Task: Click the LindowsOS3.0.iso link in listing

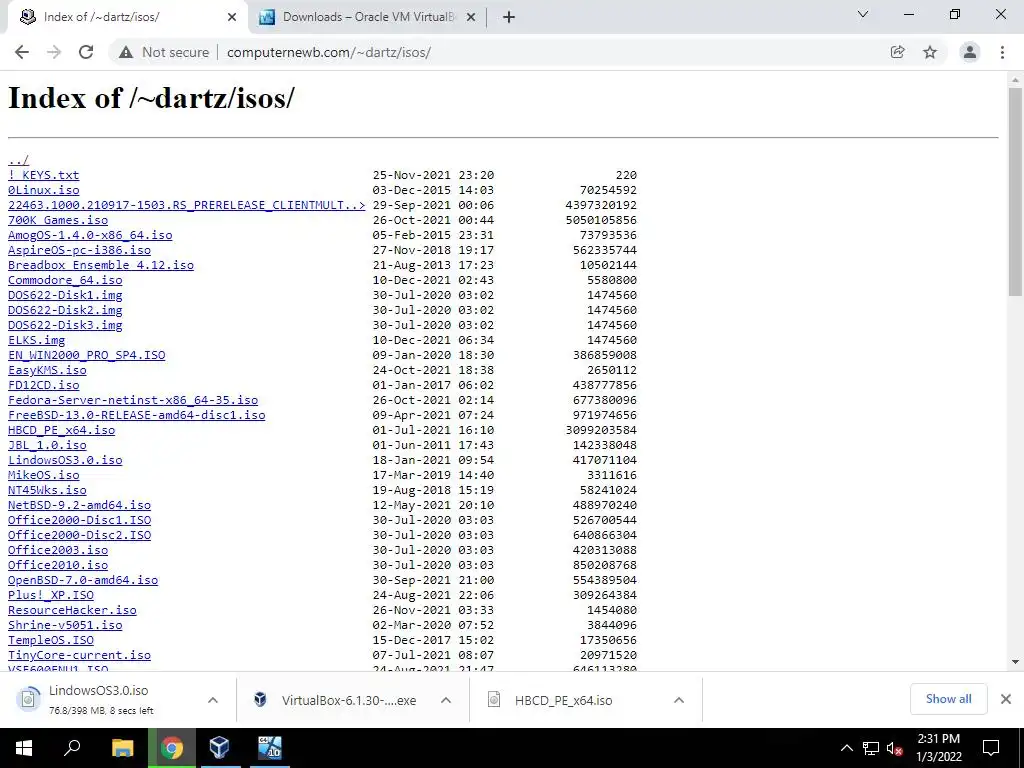Action: click(65, 460)
